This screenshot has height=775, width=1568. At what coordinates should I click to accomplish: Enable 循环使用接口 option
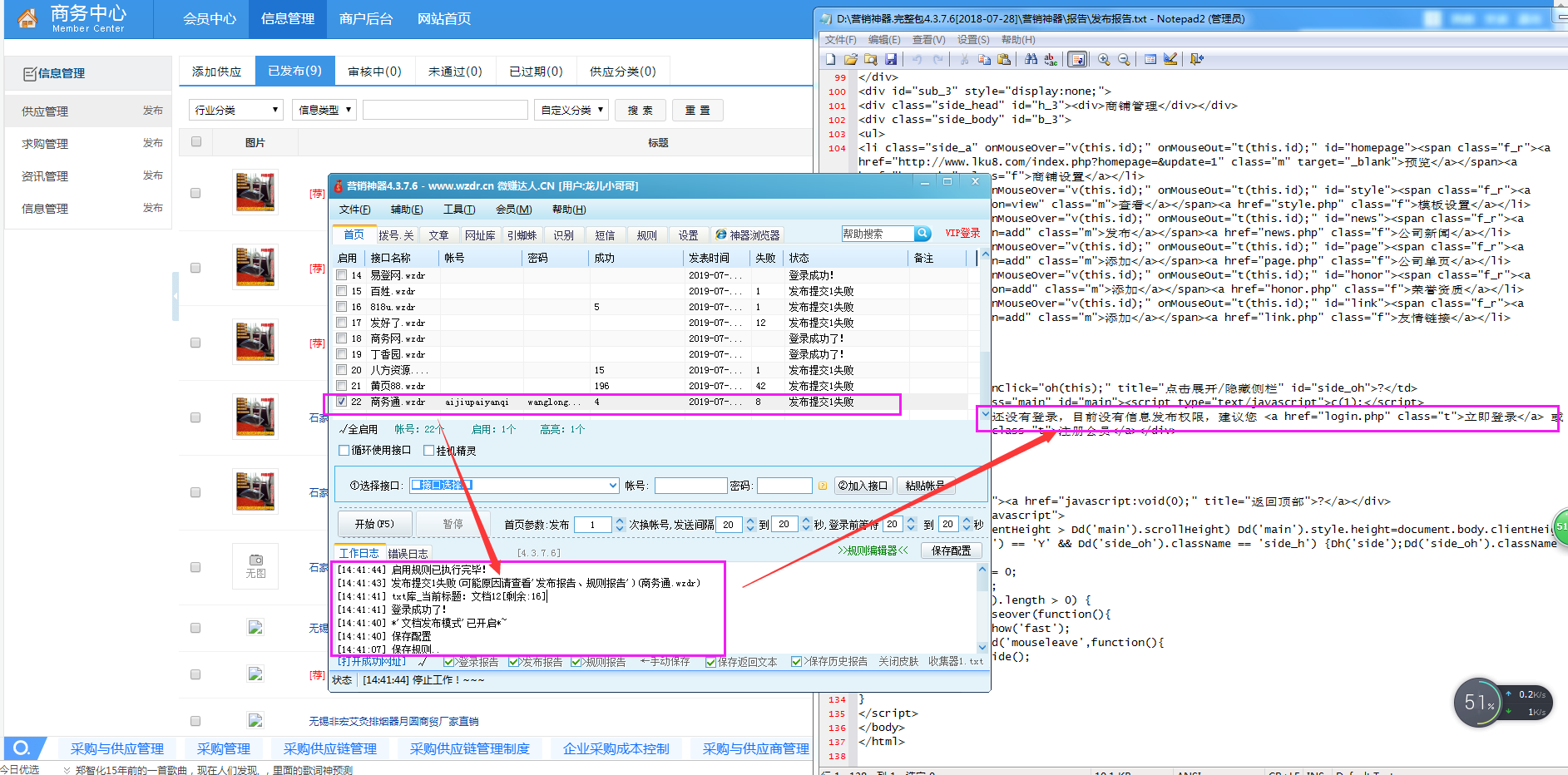(x=344, y=450)
